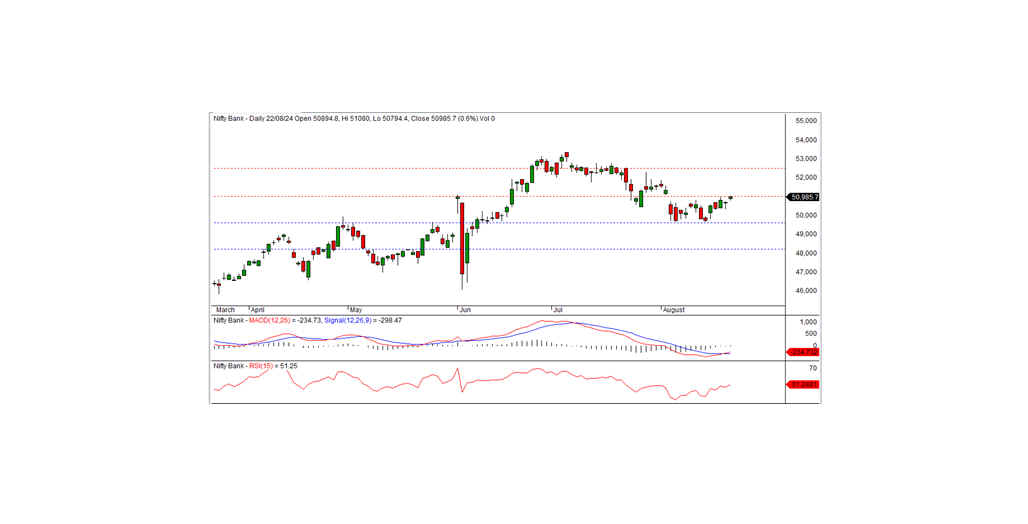The width and height of the screenshot is (1028, 524).
Task: Select the 500 MACD axis label
Action: (811, 334)
